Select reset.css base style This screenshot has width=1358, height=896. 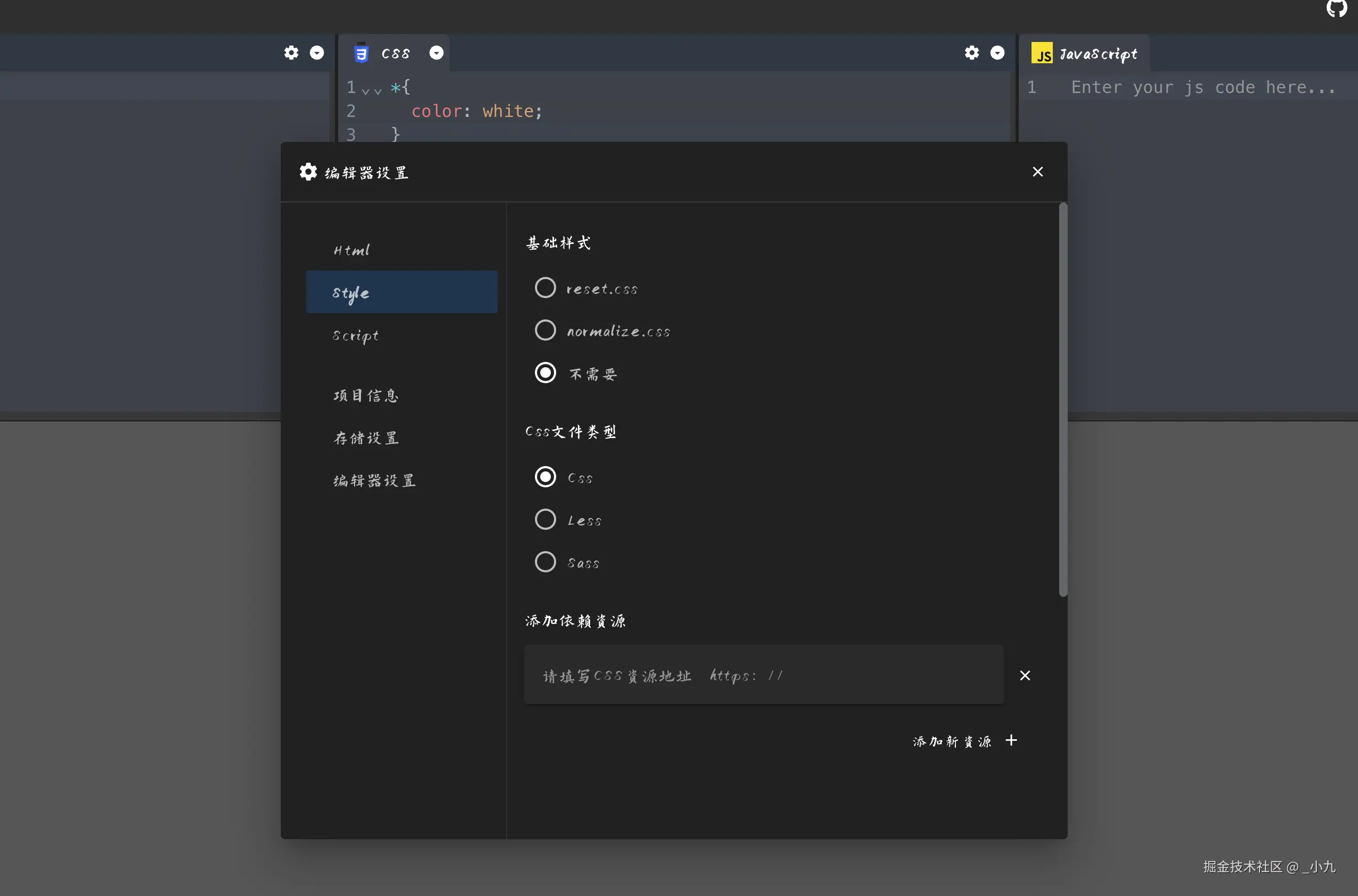point(545,288)
